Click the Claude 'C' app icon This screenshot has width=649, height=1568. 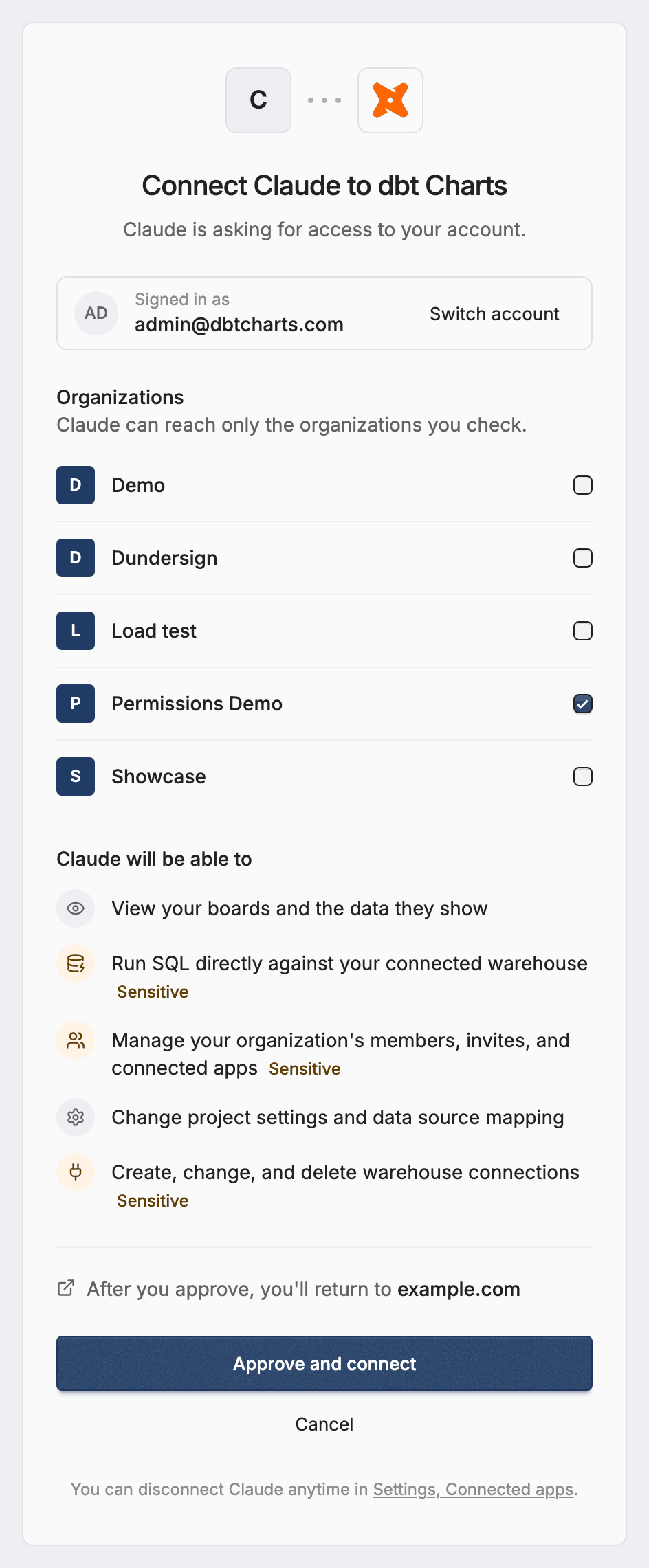pyautogui.click(x=258, y=100)
